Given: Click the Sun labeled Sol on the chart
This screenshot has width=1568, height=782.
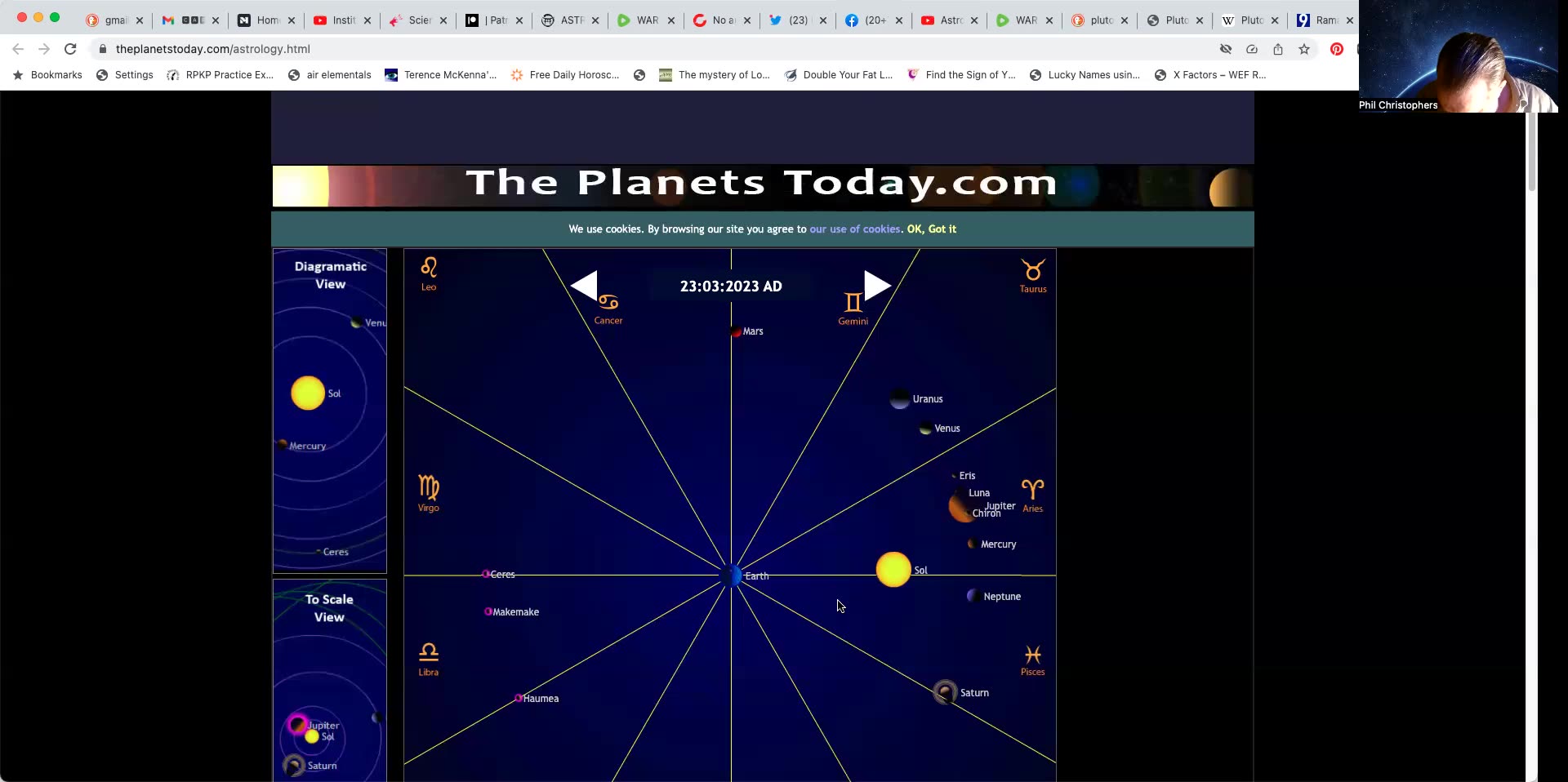Looking at the screenshot, I should (x=893, y=570).
